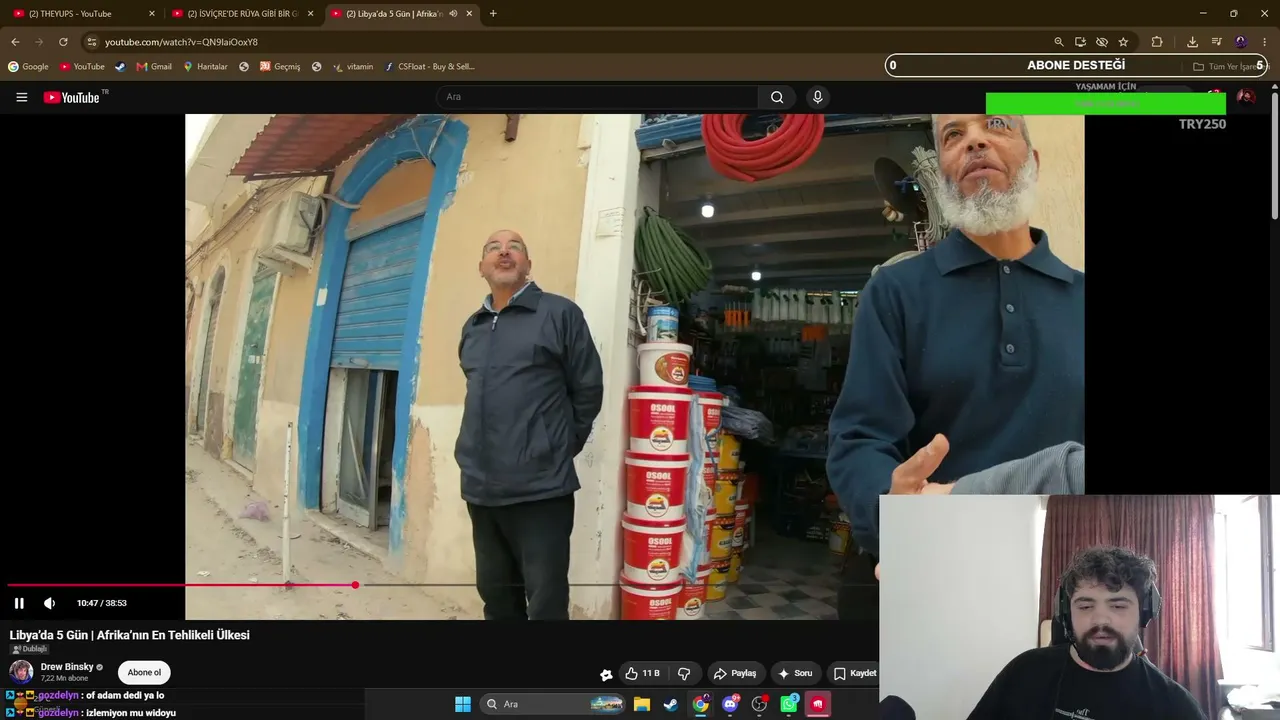Open Windows Start menu
Viewport: 1280px width, 720px height.
[x=463, y=704]
